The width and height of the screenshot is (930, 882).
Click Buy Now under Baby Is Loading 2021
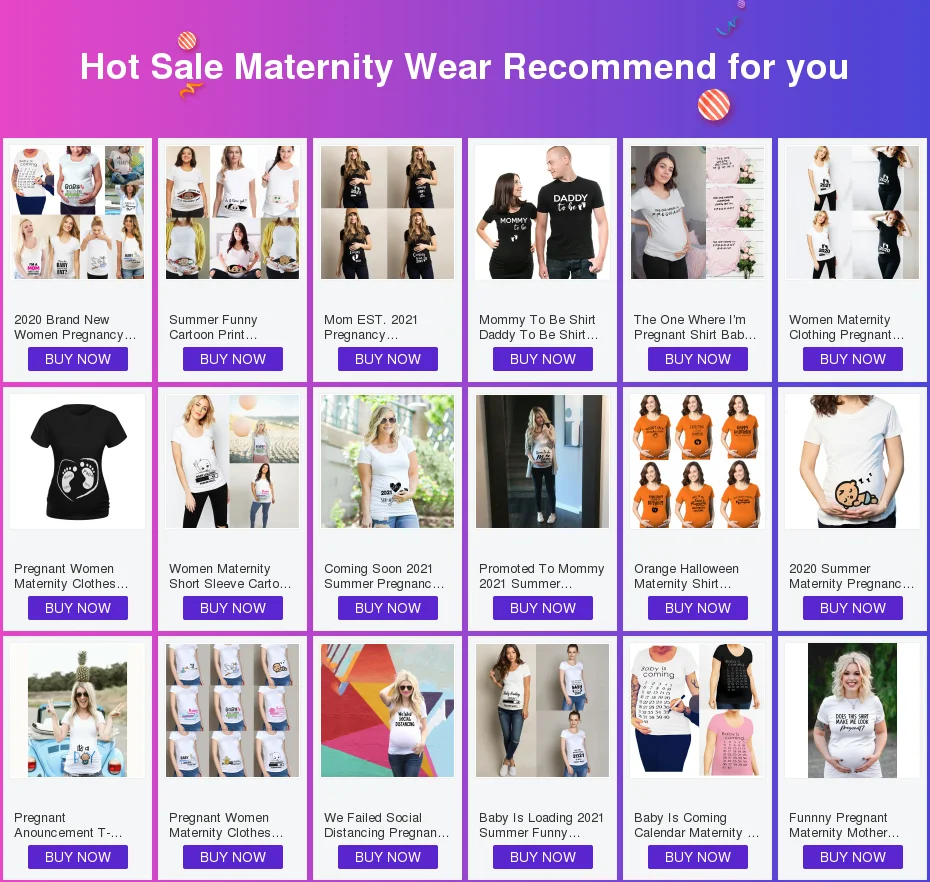coord(543,857)
